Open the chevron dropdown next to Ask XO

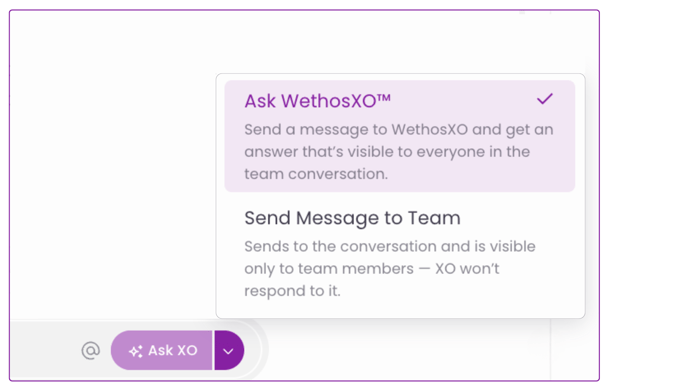pos(229,350)
